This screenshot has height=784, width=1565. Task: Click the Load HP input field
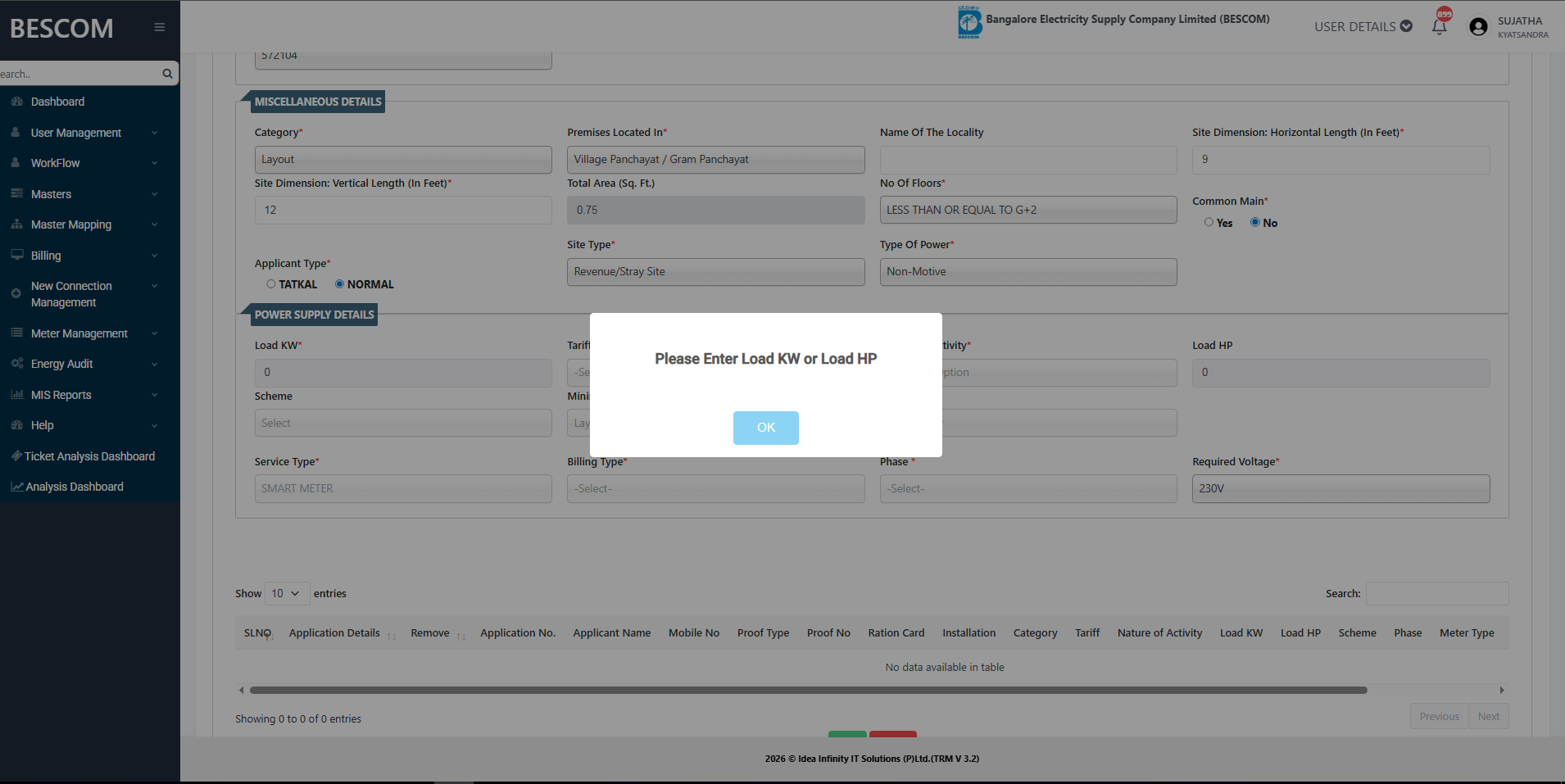point(1340,373)
